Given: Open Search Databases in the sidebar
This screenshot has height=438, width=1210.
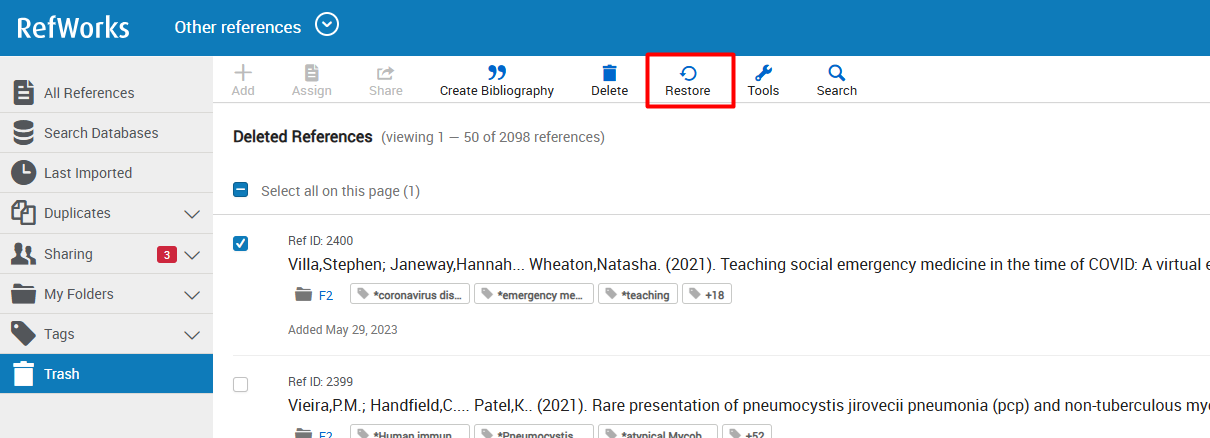Looking at the screenshot, I should click(106, 133).
